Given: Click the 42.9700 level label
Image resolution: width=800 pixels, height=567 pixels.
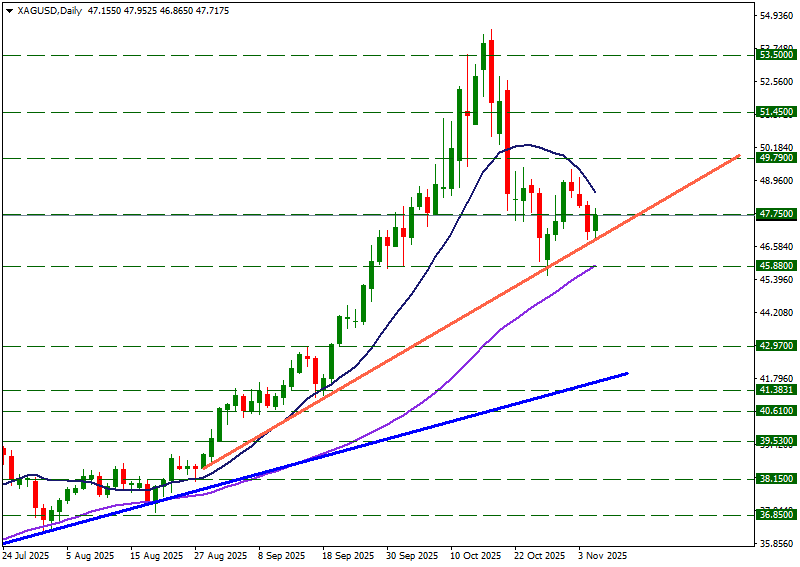Looking at the screenshot, I should [x=776, y=346].
